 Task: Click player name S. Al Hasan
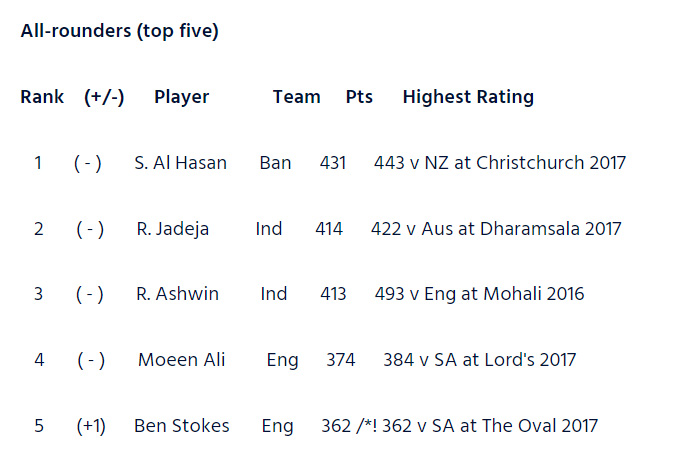[x=180, y=162]
